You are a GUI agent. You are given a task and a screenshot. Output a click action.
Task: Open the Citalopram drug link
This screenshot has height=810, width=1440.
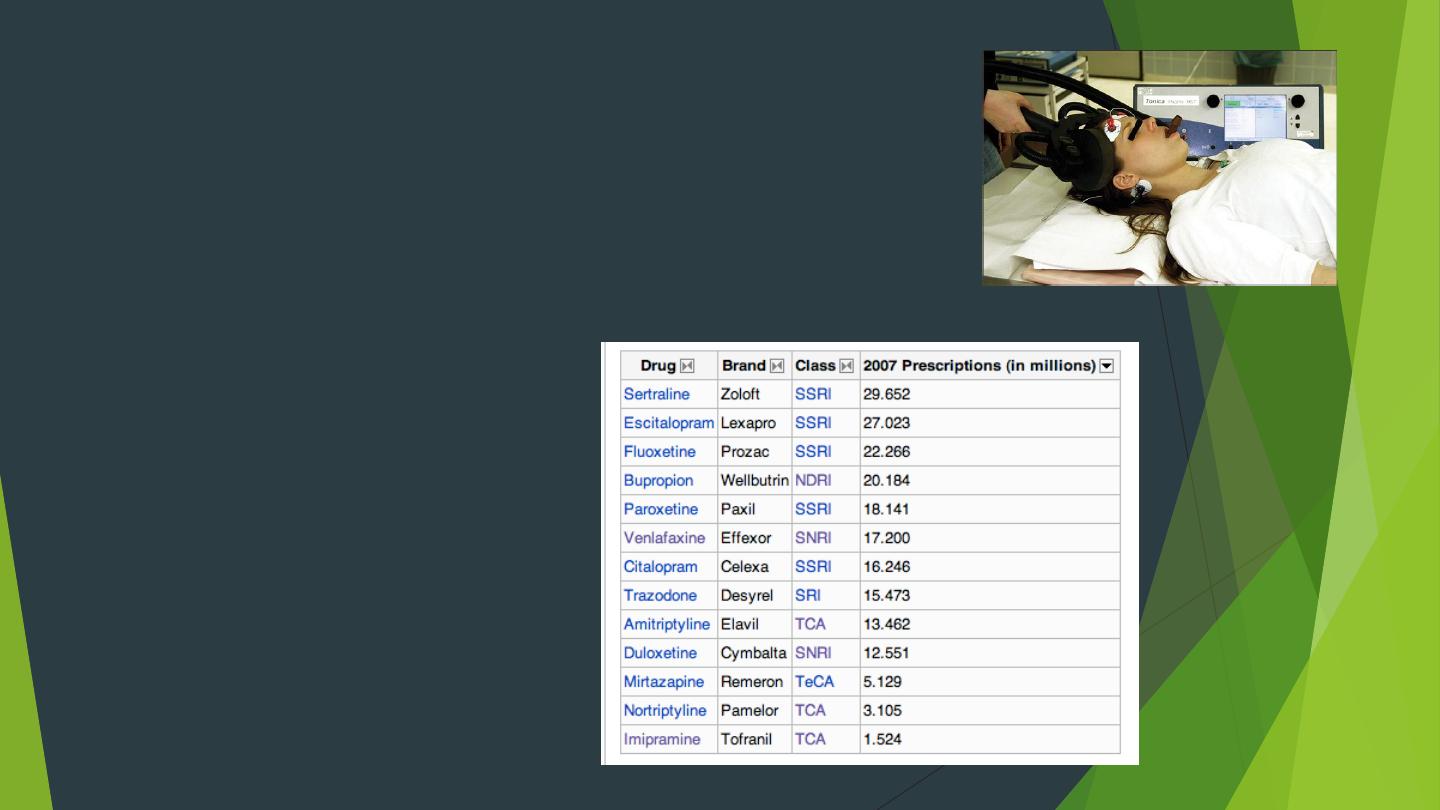[x=661, y=567]
